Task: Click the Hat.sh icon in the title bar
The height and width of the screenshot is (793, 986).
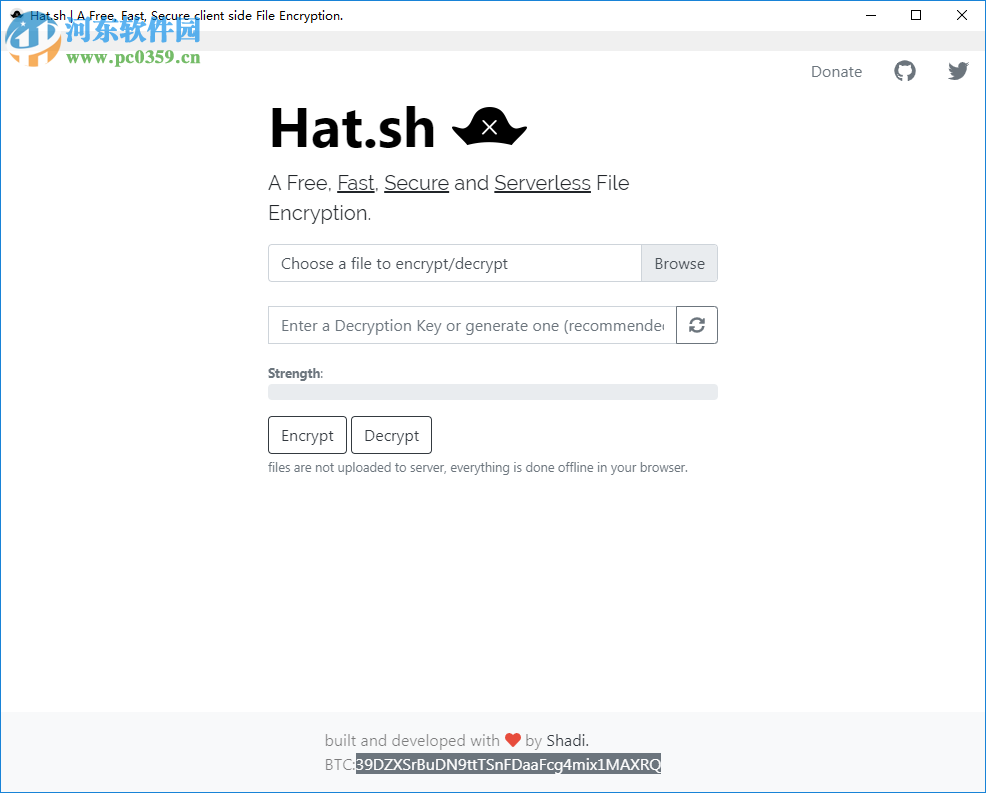Action: 14,15
